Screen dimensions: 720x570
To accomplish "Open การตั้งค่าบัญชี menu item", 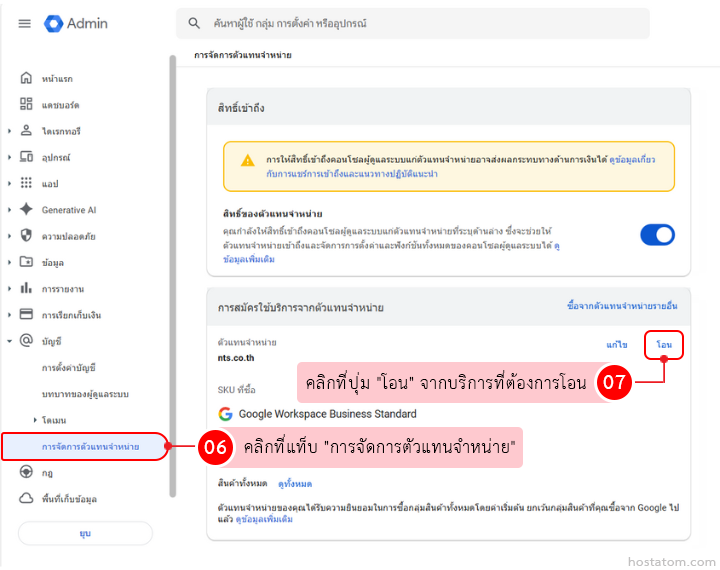I will [69, 368].
